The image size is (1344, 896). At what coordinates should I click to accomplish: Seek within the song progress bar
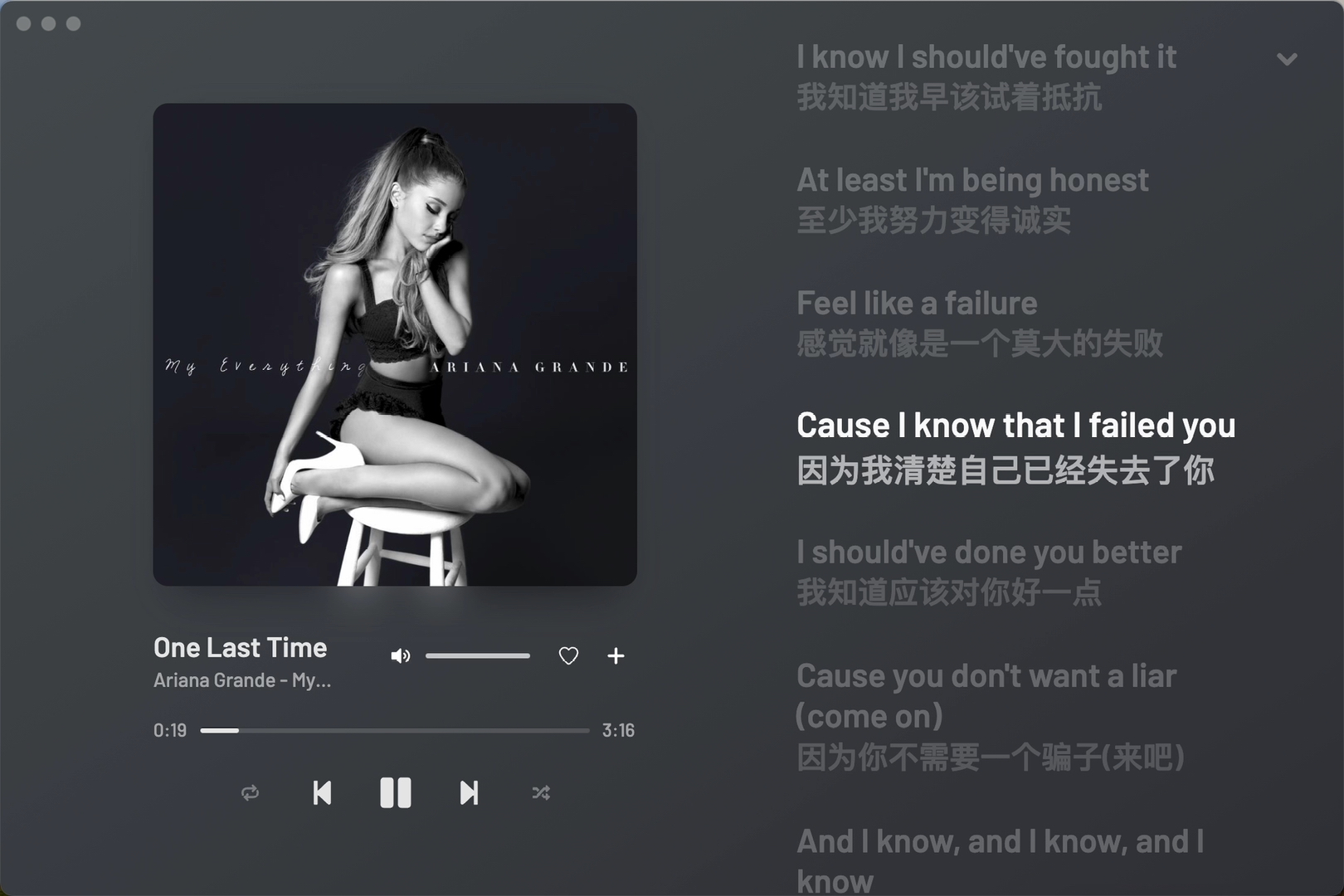[395, 731]
